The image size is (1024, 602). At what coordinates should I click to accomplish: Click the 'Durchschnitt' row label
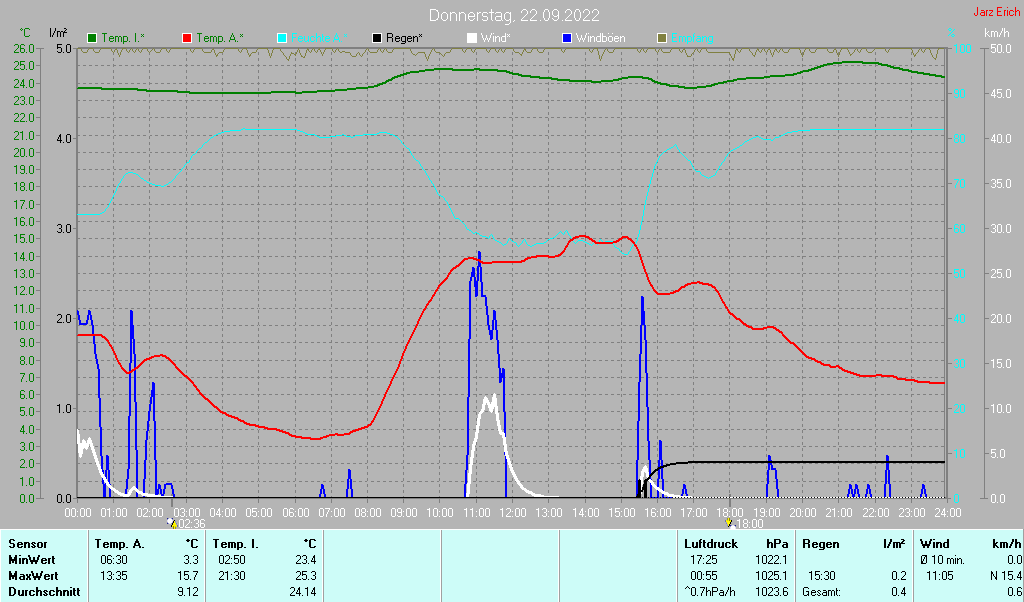44,592
